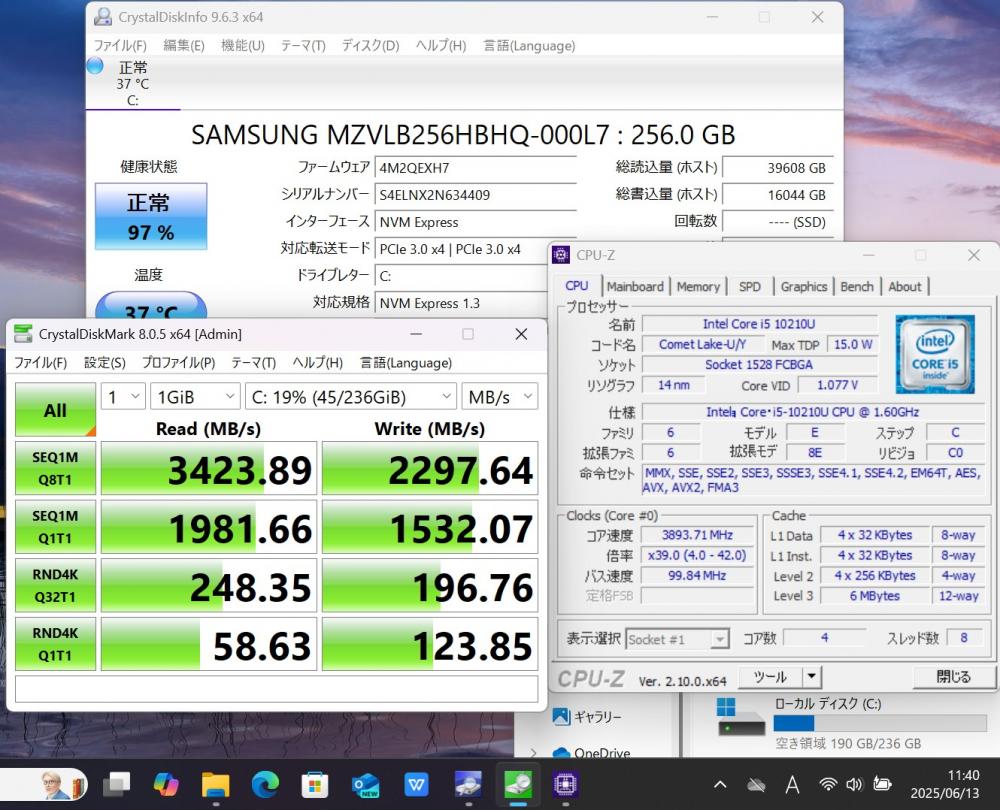Viewport: 1000px width, 810px height.
Task: Switch to the Mainboard tab in CPU-Z
Action: 635,286
